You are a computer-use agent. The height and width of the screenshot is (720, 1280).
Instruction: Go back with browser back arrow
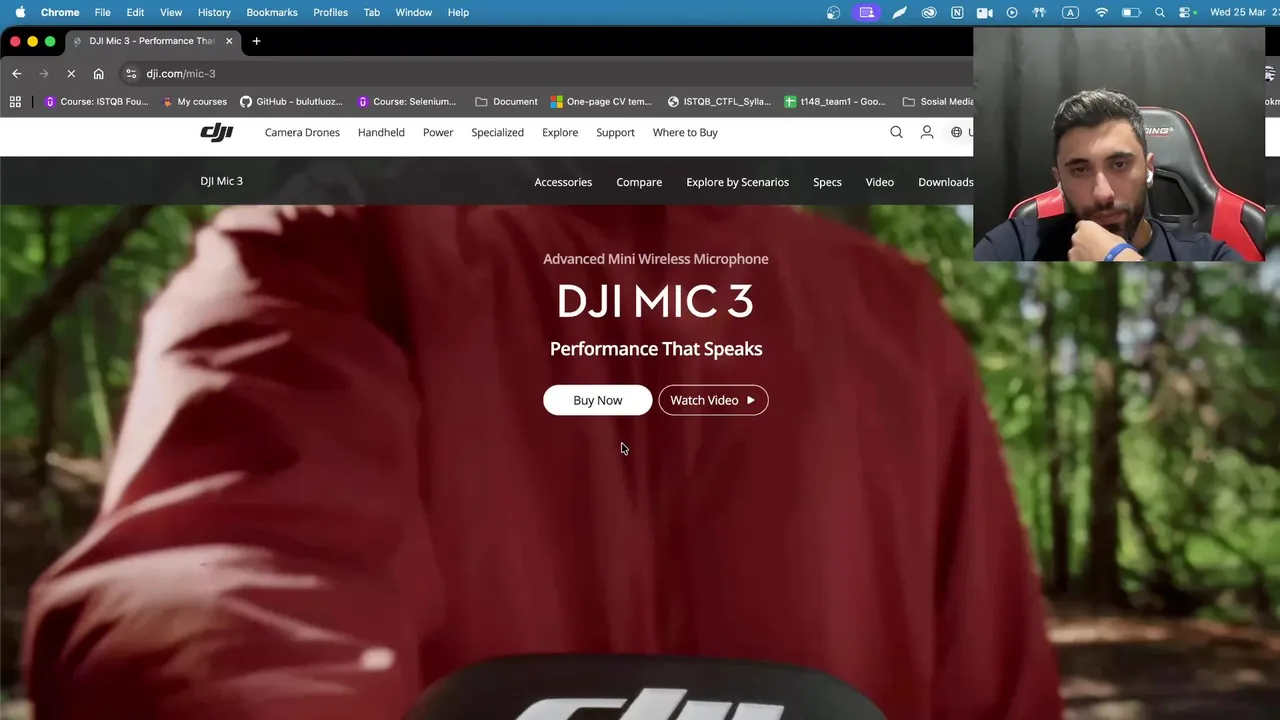point(17,73)
